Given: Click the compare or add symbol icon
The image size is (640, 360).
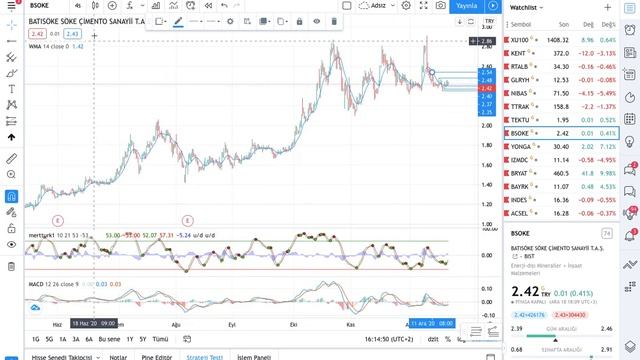Looking at the screenshot, I should pyautogui.click(x=112, y=6).
